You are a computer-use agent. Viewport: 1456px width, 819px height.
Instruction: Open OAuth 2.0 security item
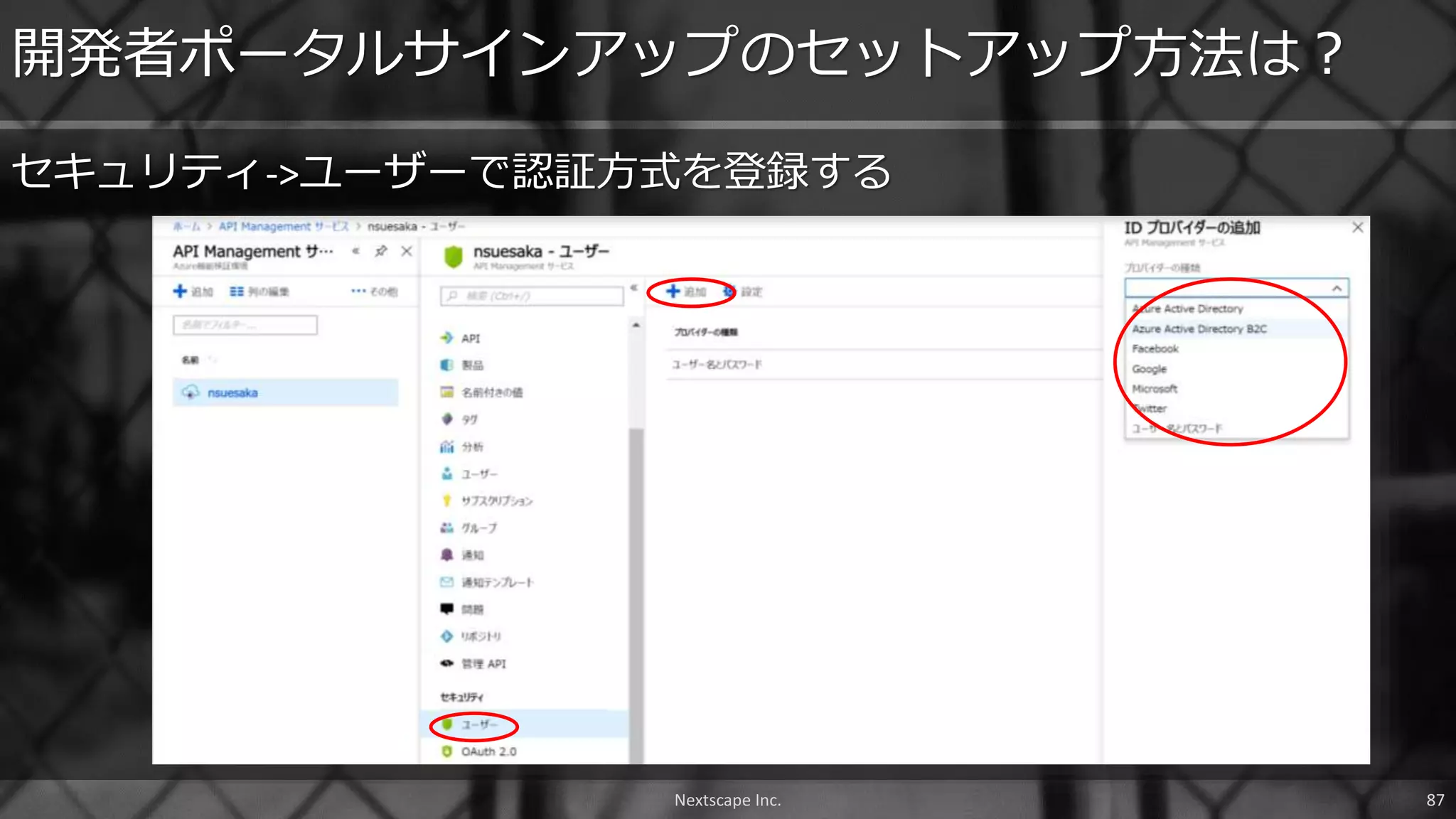tap(478, 751)
